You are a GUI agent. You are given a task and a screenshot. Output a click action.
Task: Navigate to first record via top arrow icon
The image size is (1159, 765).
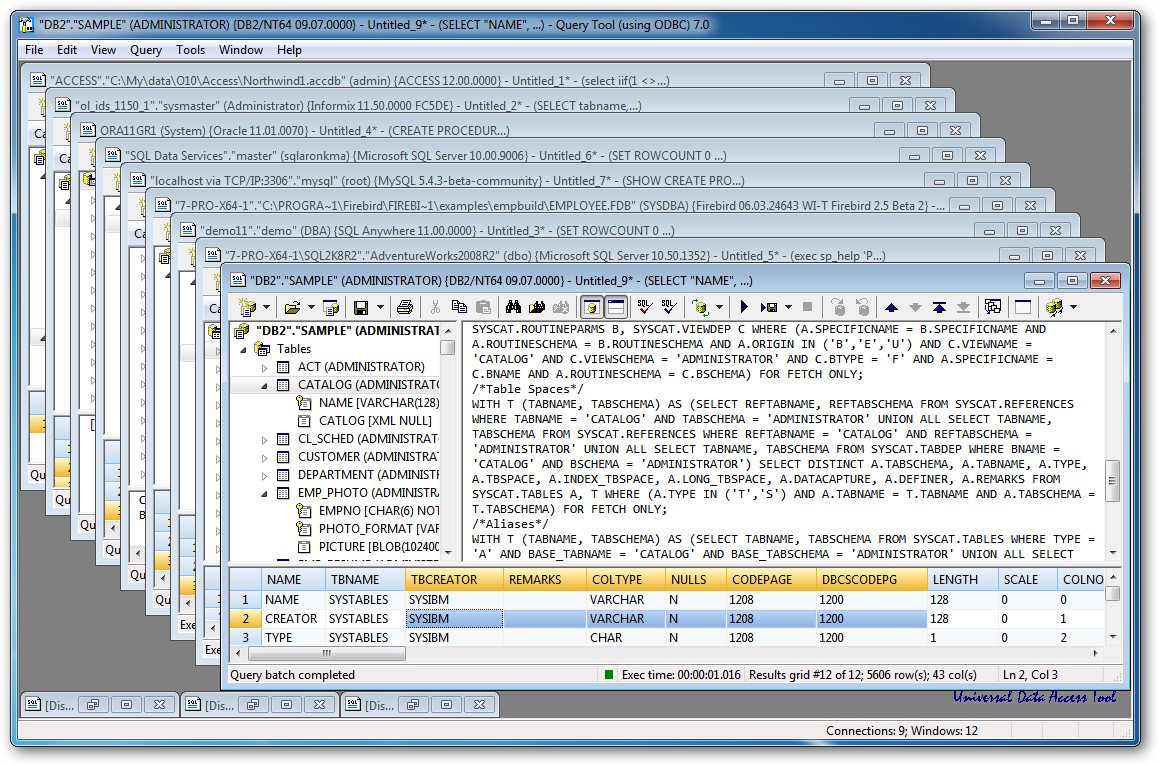point(940,307)
